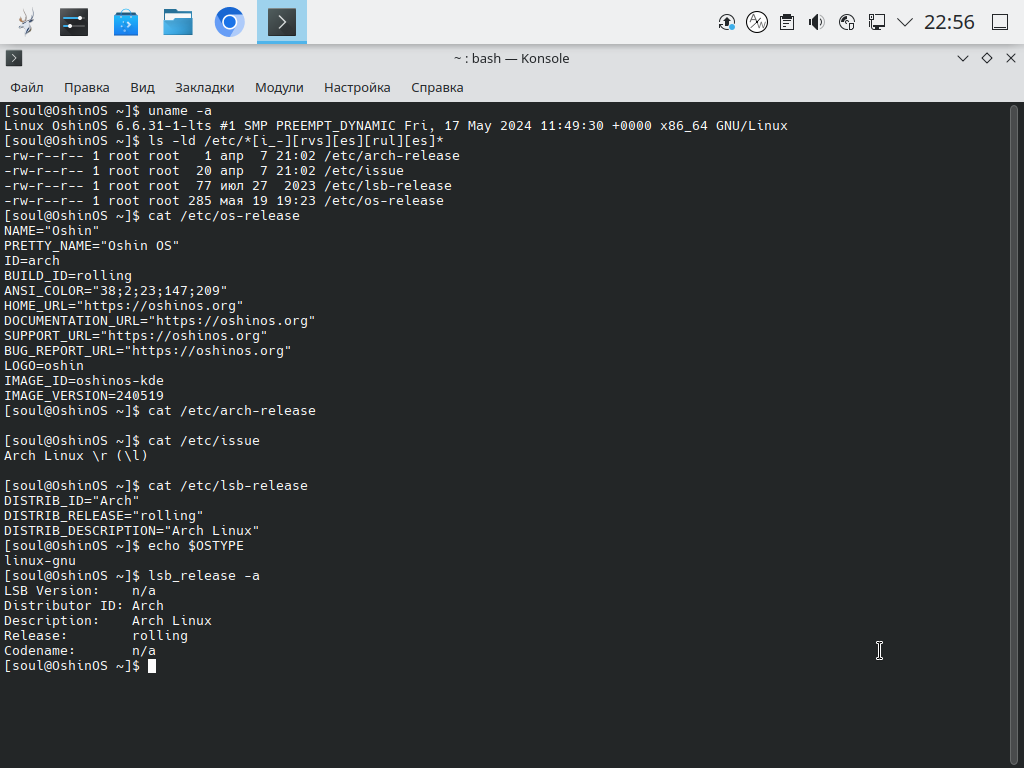Click the "linux-gnu" output line

(x=40, y=562)
